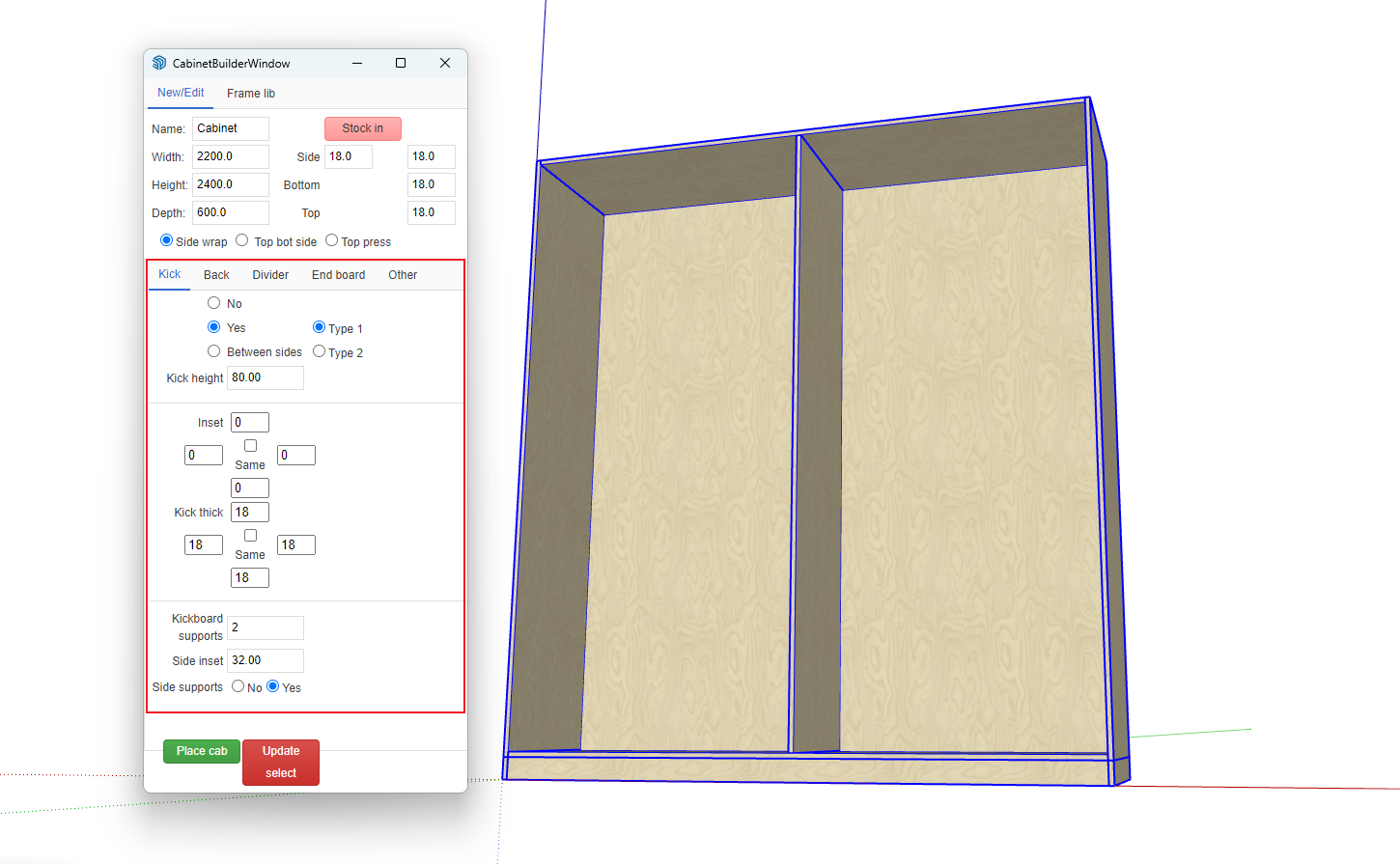Open the Back tab
Image resolution: width=1400 pixels, height=864 pixels.
coord(216,275)
